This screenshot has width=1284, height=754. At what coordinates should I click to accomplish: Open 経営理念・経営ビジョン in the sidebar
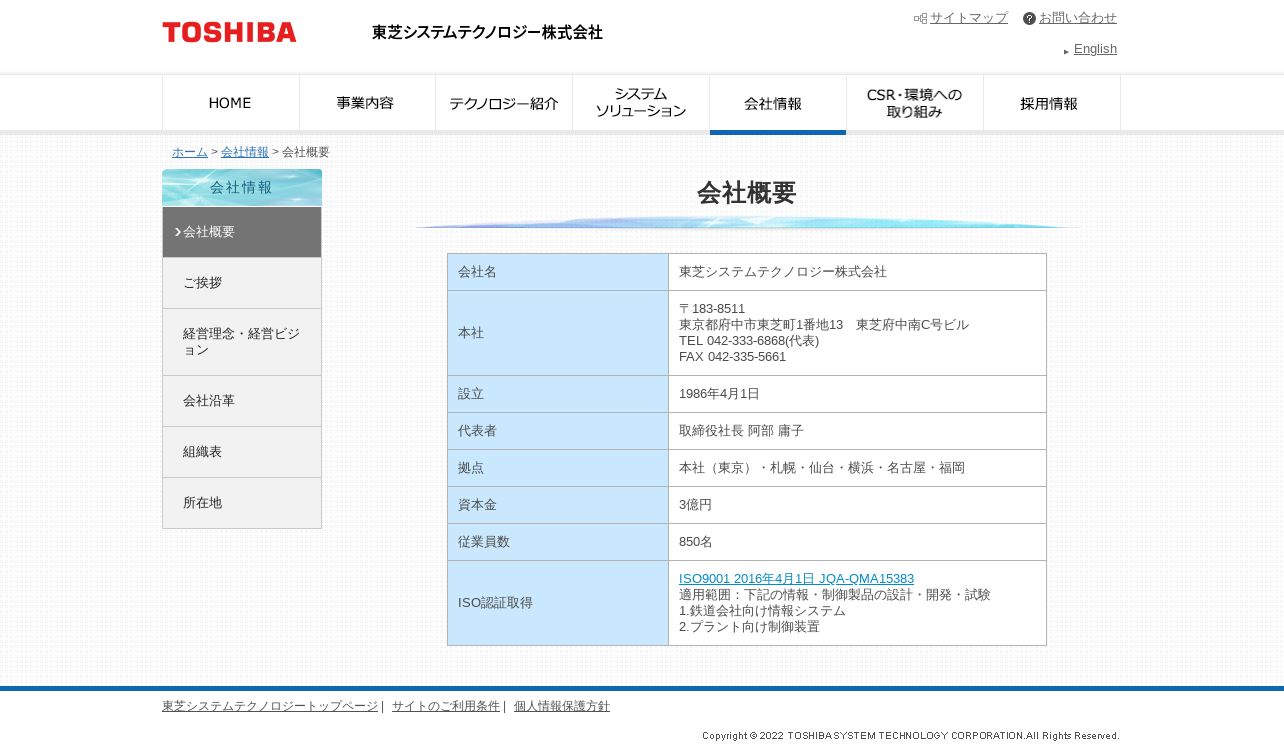[242, 342]
